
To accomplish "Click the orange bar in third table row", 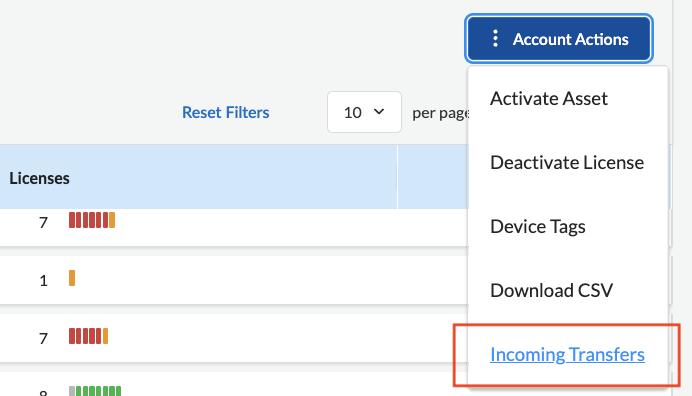I will click(105, 336).
